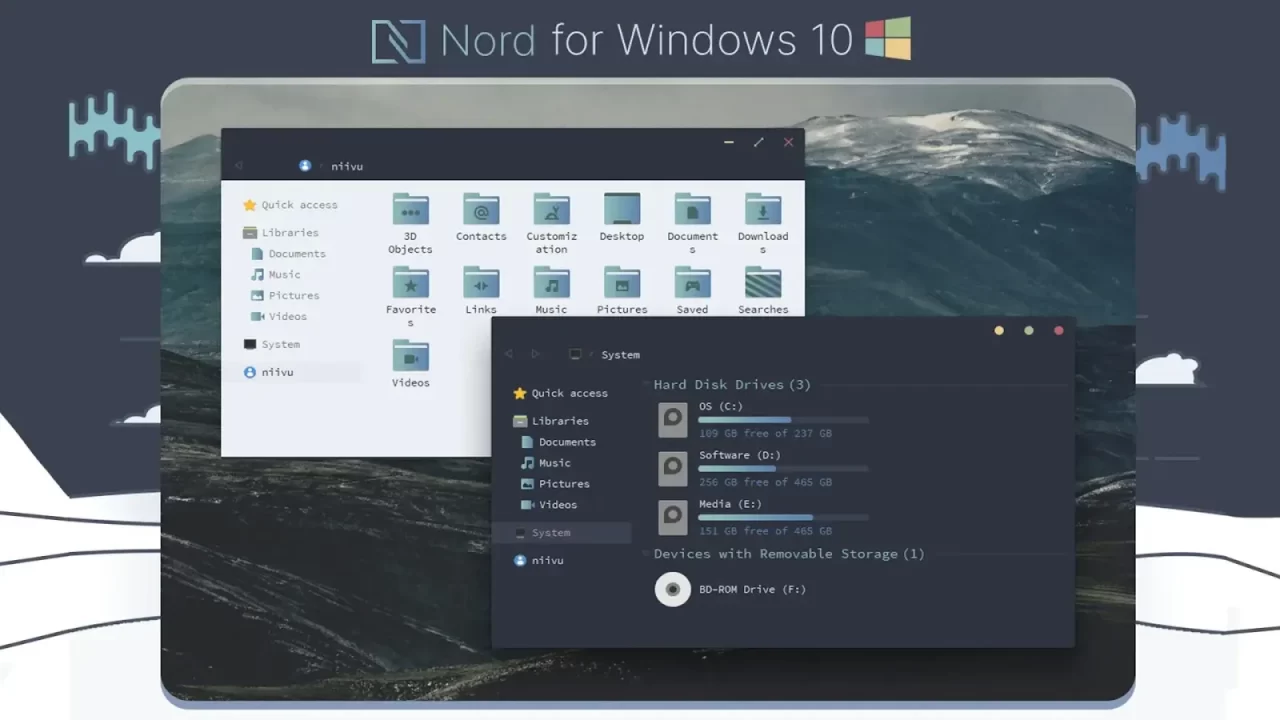
Task: Click the Media (E:) usage bar
Action: tap(783, 517)
